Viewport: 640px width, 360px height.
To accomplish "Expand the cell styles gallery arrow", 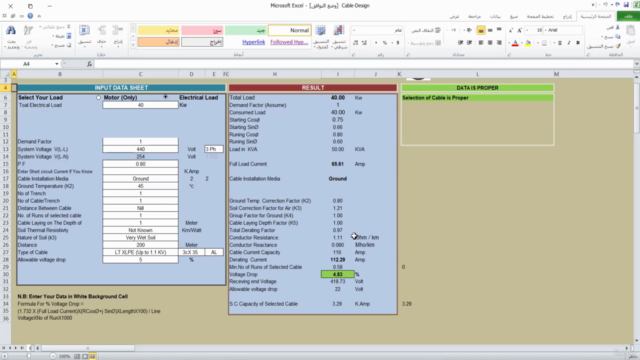I will pyautogui.click(x=133, y=44).
